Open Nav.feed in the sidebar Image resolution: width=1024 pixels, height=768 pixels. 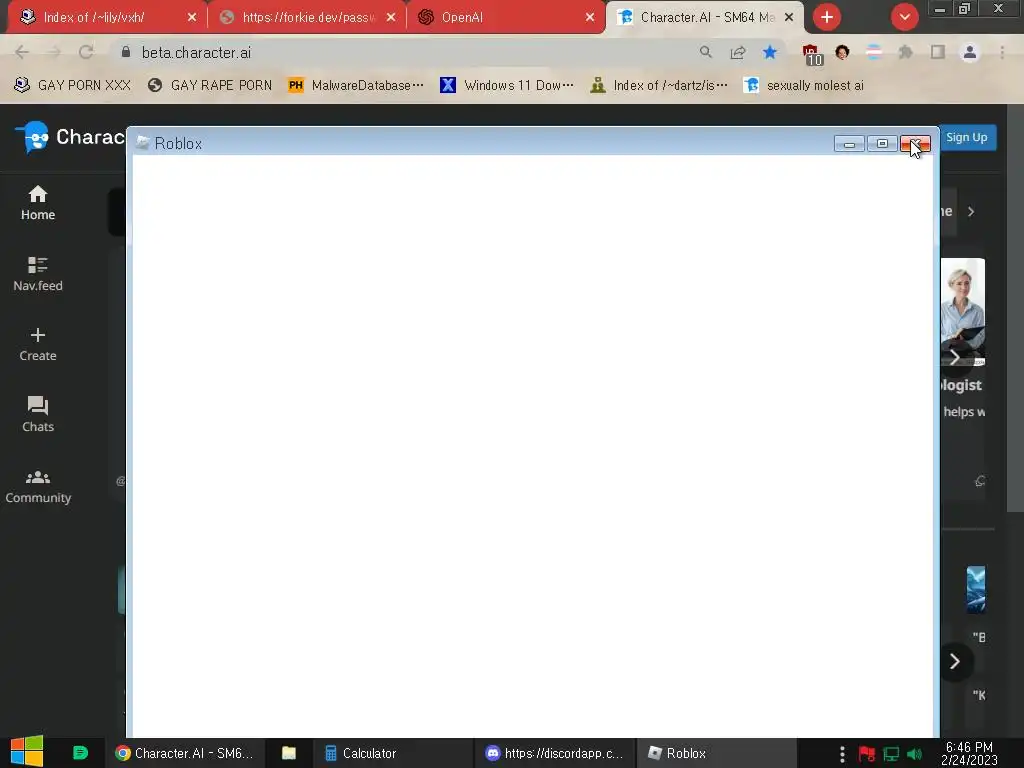[38, 274]
